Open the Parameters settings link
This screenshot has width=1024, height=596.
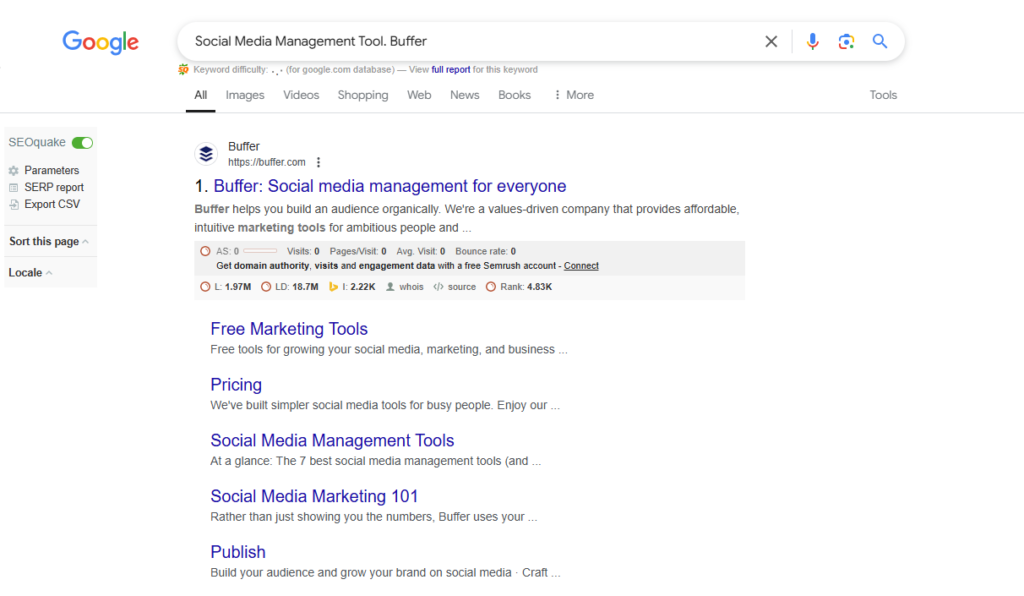click(52, 170)
